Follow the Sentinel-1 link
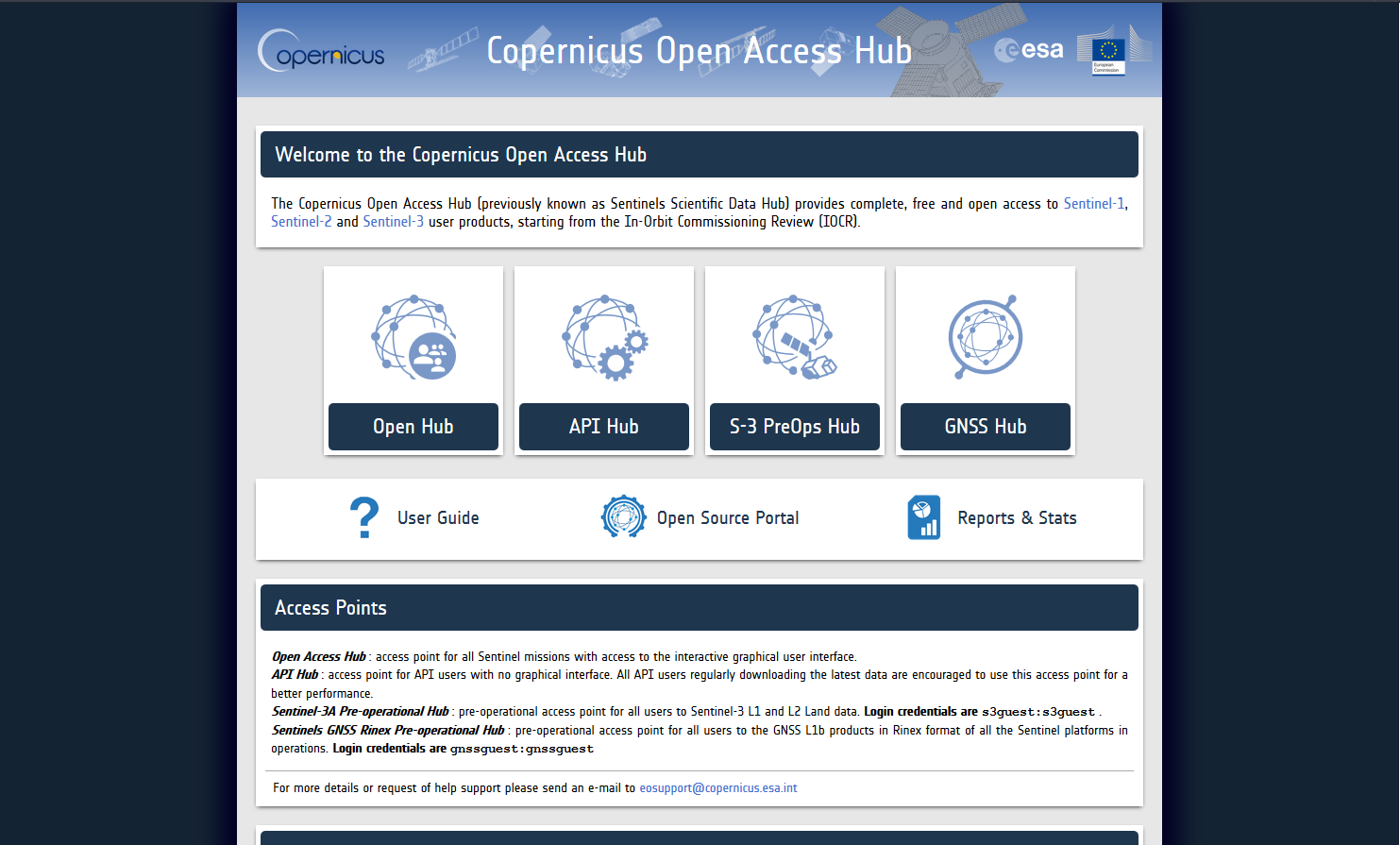The height and width of the screenshot is (845, 1400). [1093, 204]
